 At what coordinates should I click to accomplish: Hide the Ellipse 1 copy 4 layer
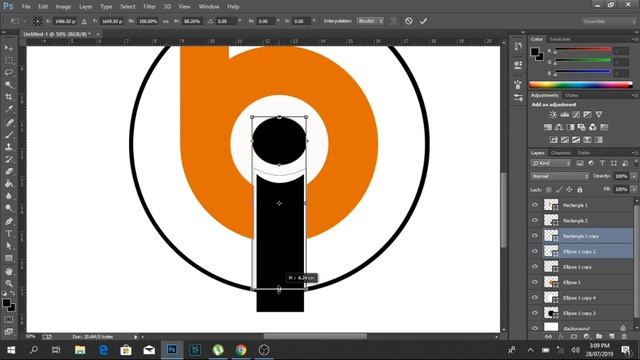point(535,298)
